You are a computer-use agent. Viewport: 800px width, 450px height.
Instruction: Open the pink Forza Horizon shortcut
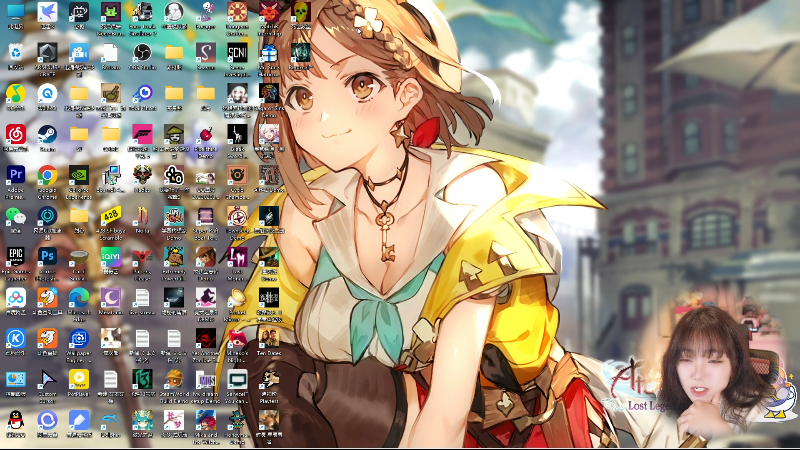142,135
